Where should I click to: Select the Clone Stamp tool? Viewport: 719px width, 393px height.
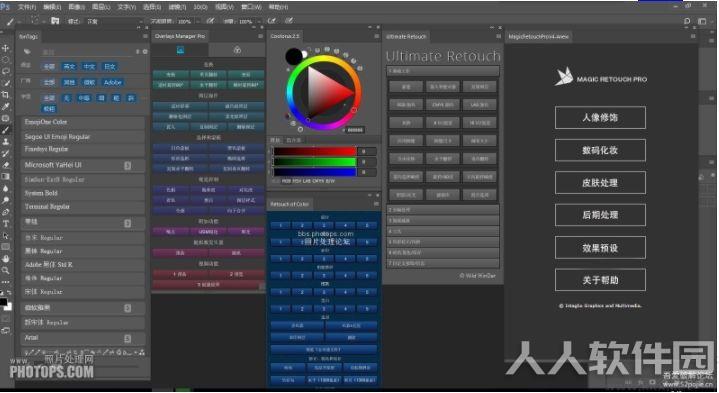[x=6, y=142]
